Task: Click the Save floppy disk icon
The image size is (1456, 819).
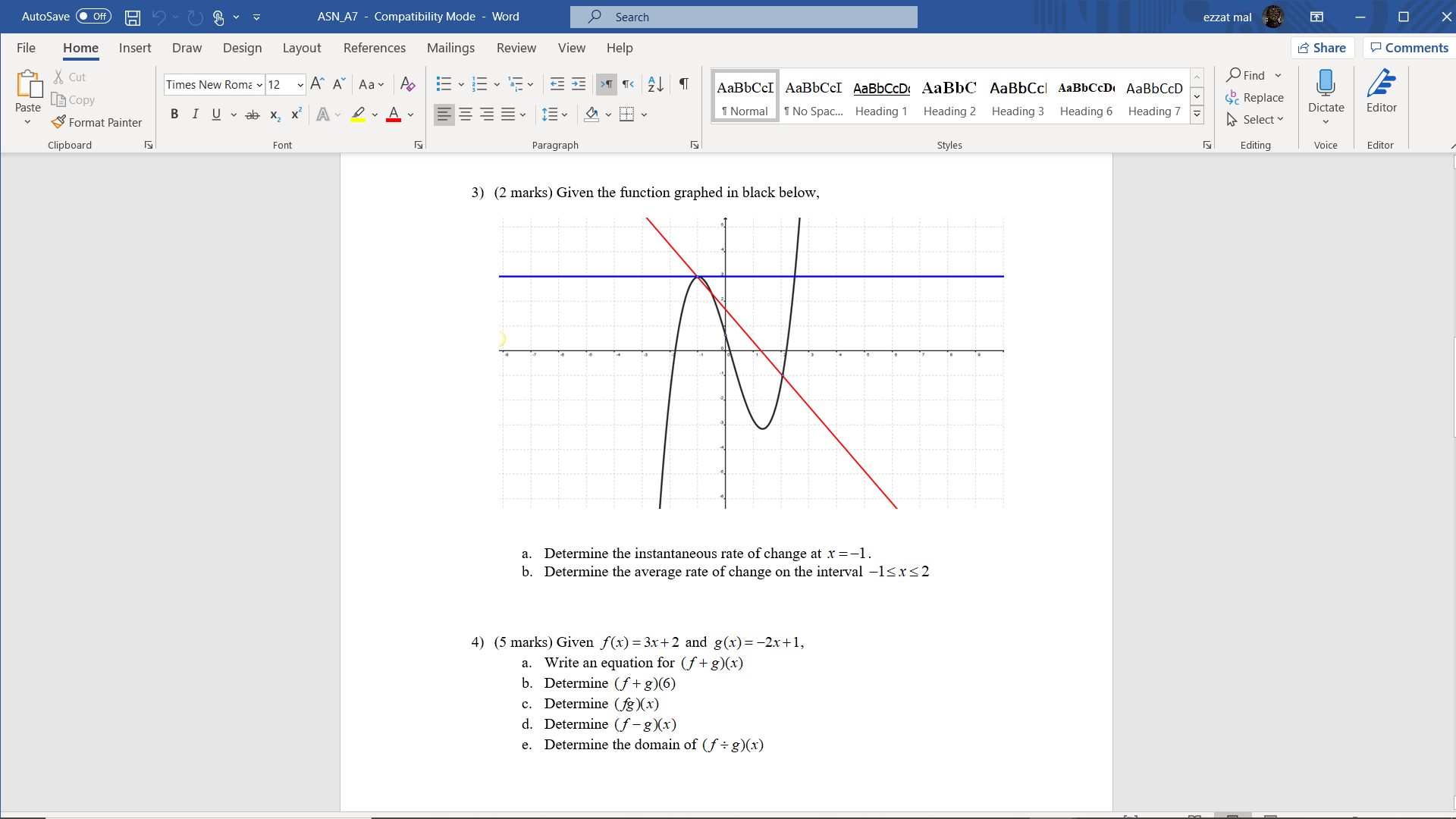Action: (133, 17)
